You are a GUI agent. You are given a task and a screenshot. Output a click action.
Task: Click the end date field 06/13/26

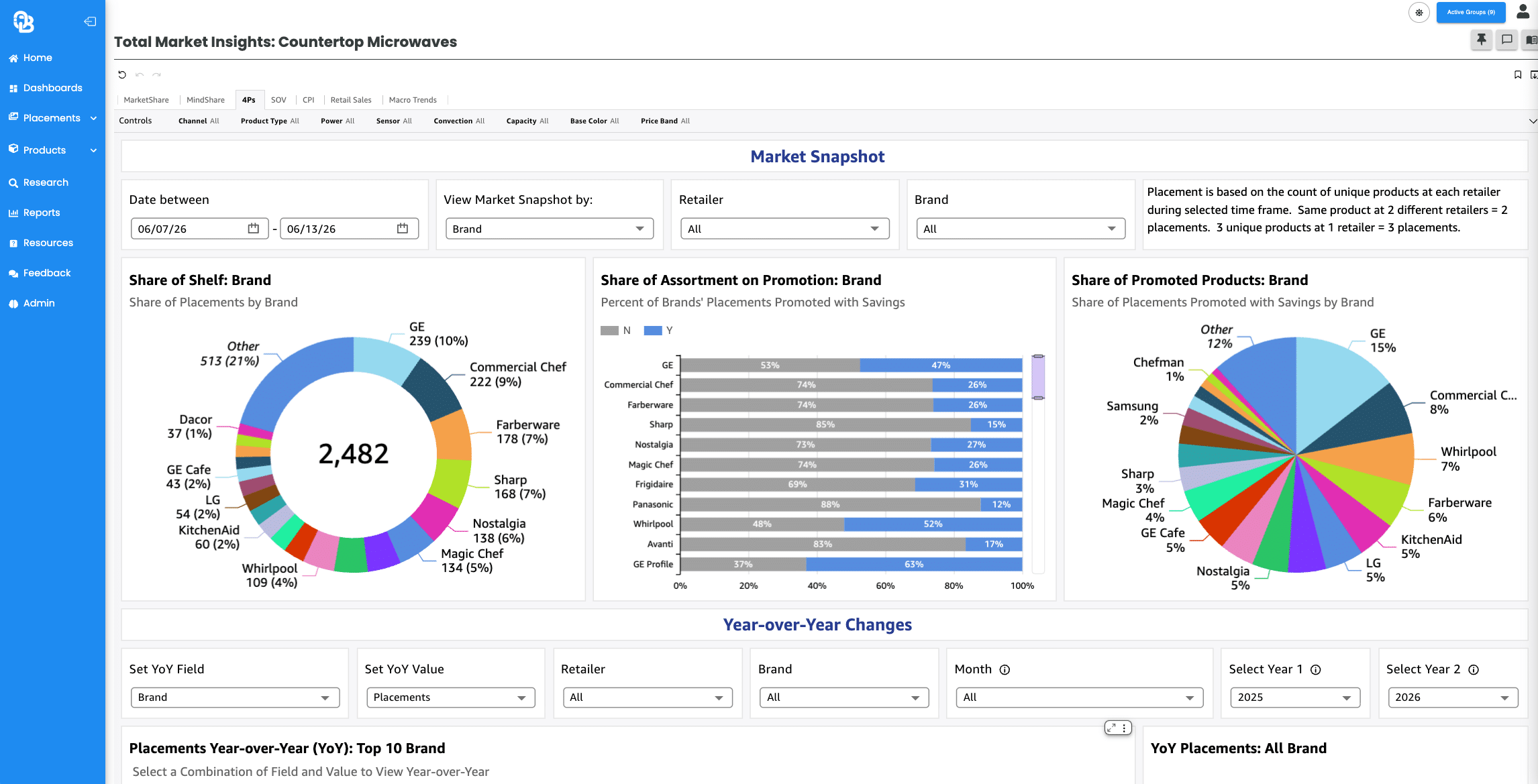349,229
